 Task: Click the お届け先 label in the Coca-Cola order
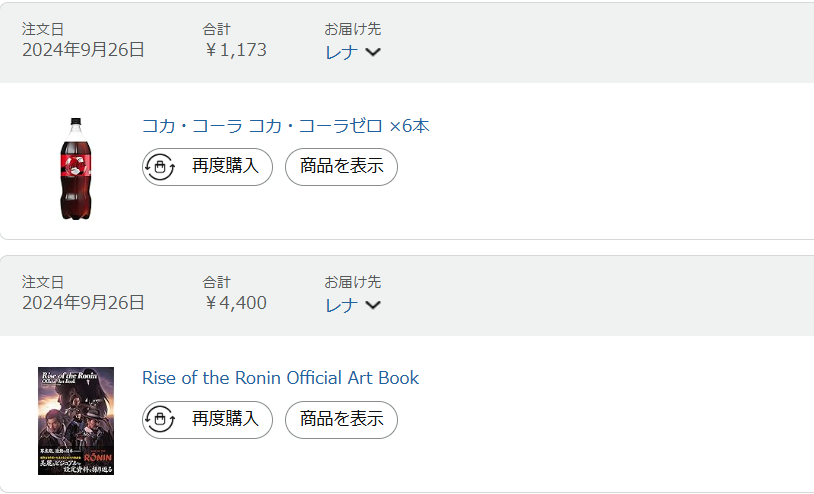(x=352, y=29)
